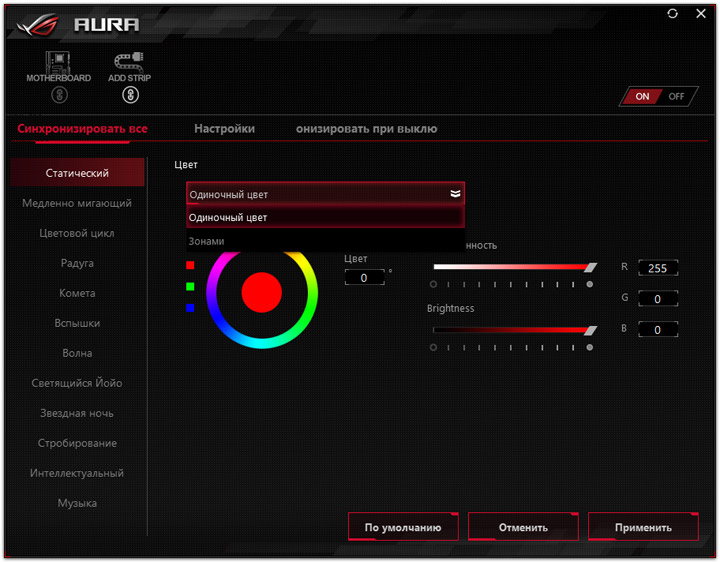Select the Волна effect

tap(77, 353)
